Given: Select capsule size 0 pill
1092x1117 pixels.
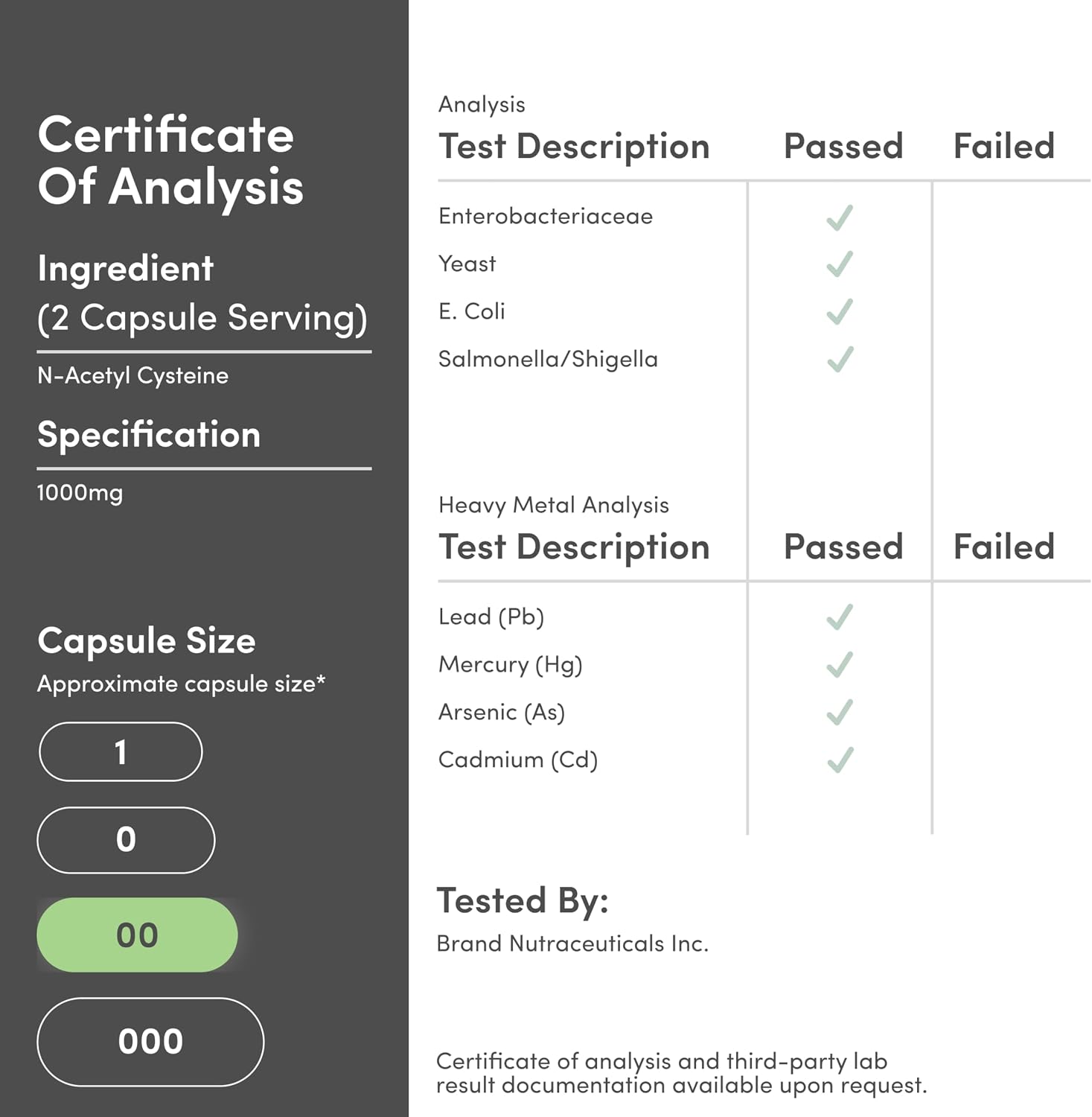Looking at the screenshot, I should 126,840.
